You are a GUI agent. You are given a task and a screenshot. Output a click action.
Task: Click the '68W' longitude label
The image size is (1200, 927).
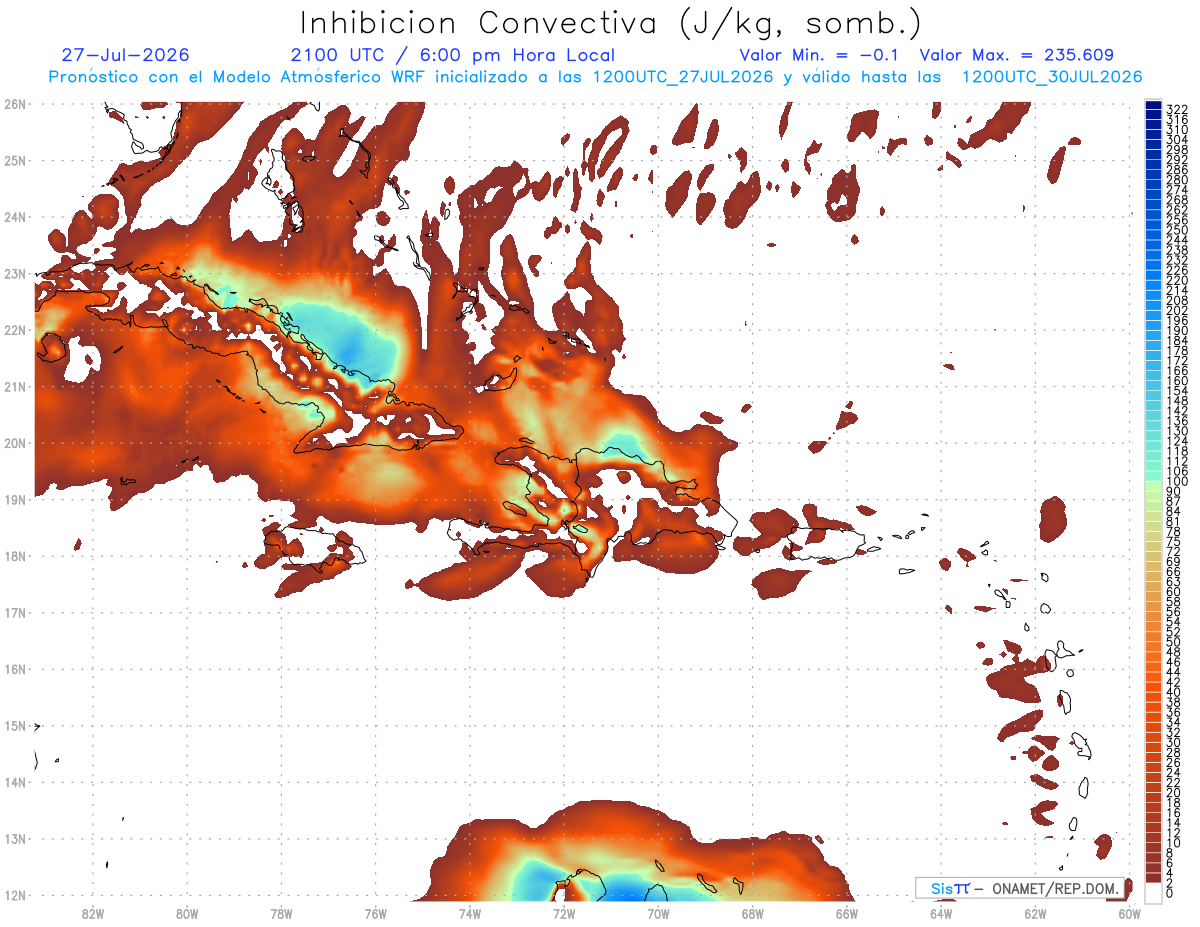(x=752, y=913)
